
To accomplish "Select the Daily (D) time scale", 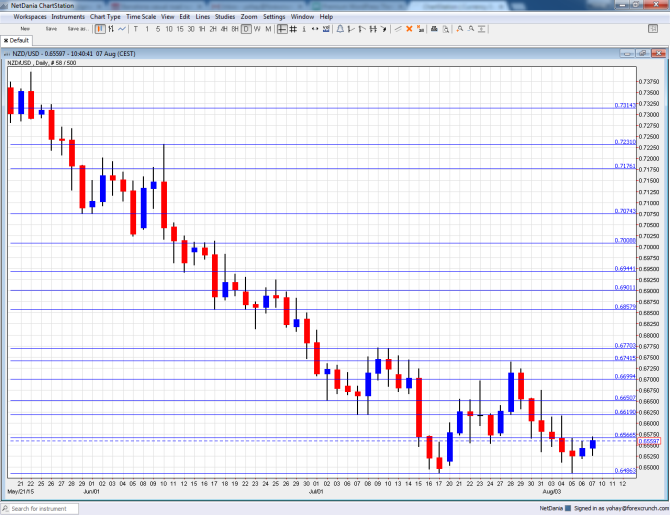I will click(246, 29).
